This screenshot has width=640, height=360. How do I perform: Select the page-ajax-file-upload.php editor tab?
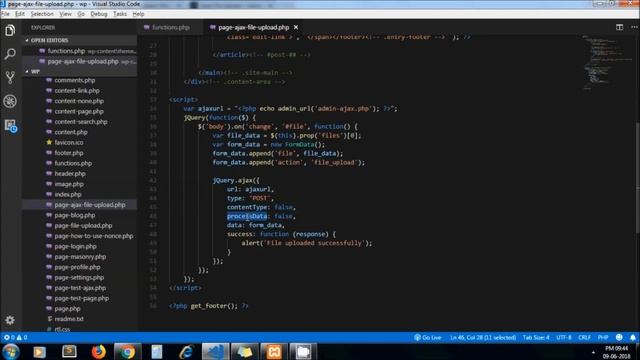[253, 27]
